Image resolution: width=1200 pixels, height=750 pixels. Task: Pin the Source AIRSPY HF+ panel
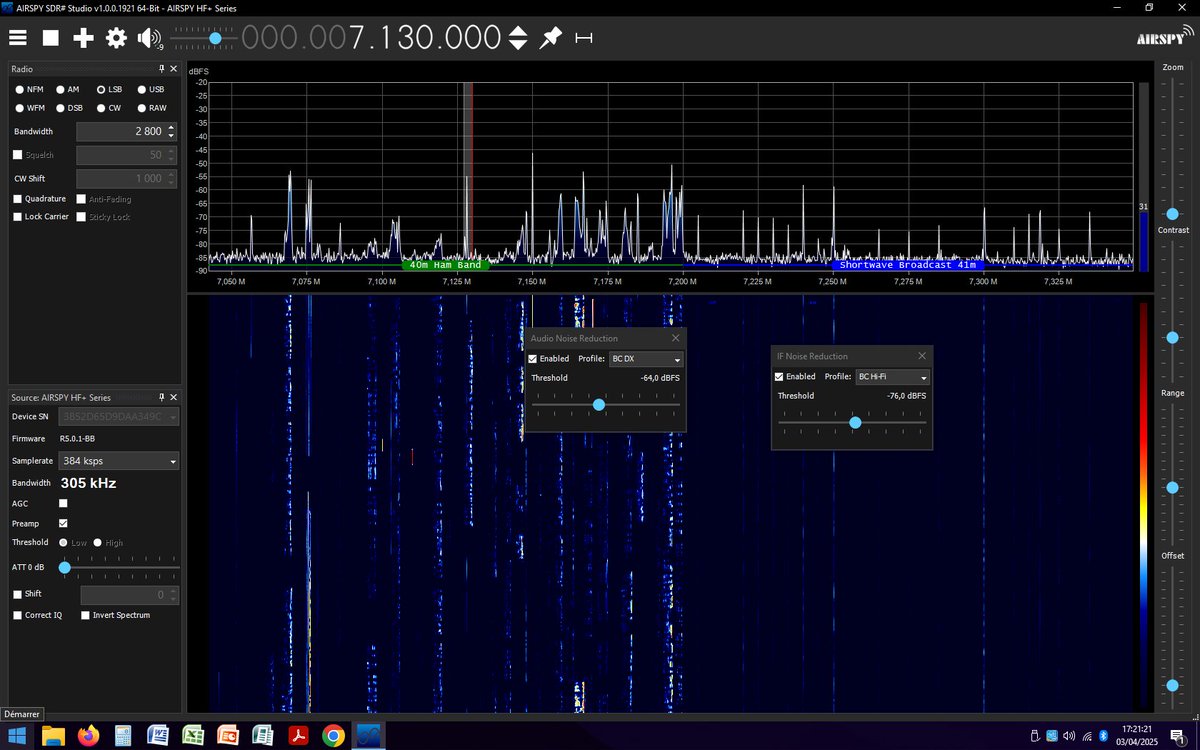pos(161,397)
